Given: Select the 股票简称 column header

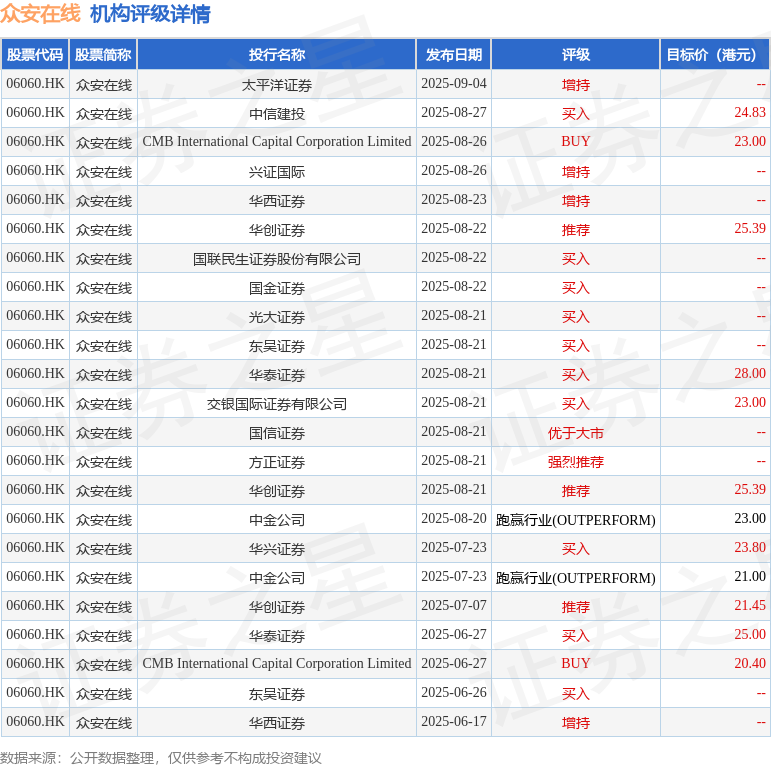Looking at the screenshot, I should (x=103, y=55).
